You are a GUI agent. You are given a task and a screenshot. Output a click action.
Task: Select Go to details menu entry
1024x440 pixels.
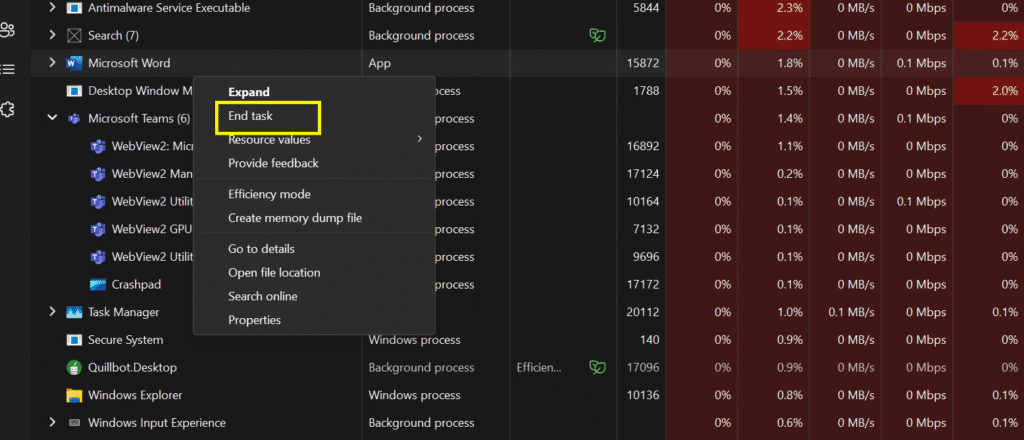point(261,249)
